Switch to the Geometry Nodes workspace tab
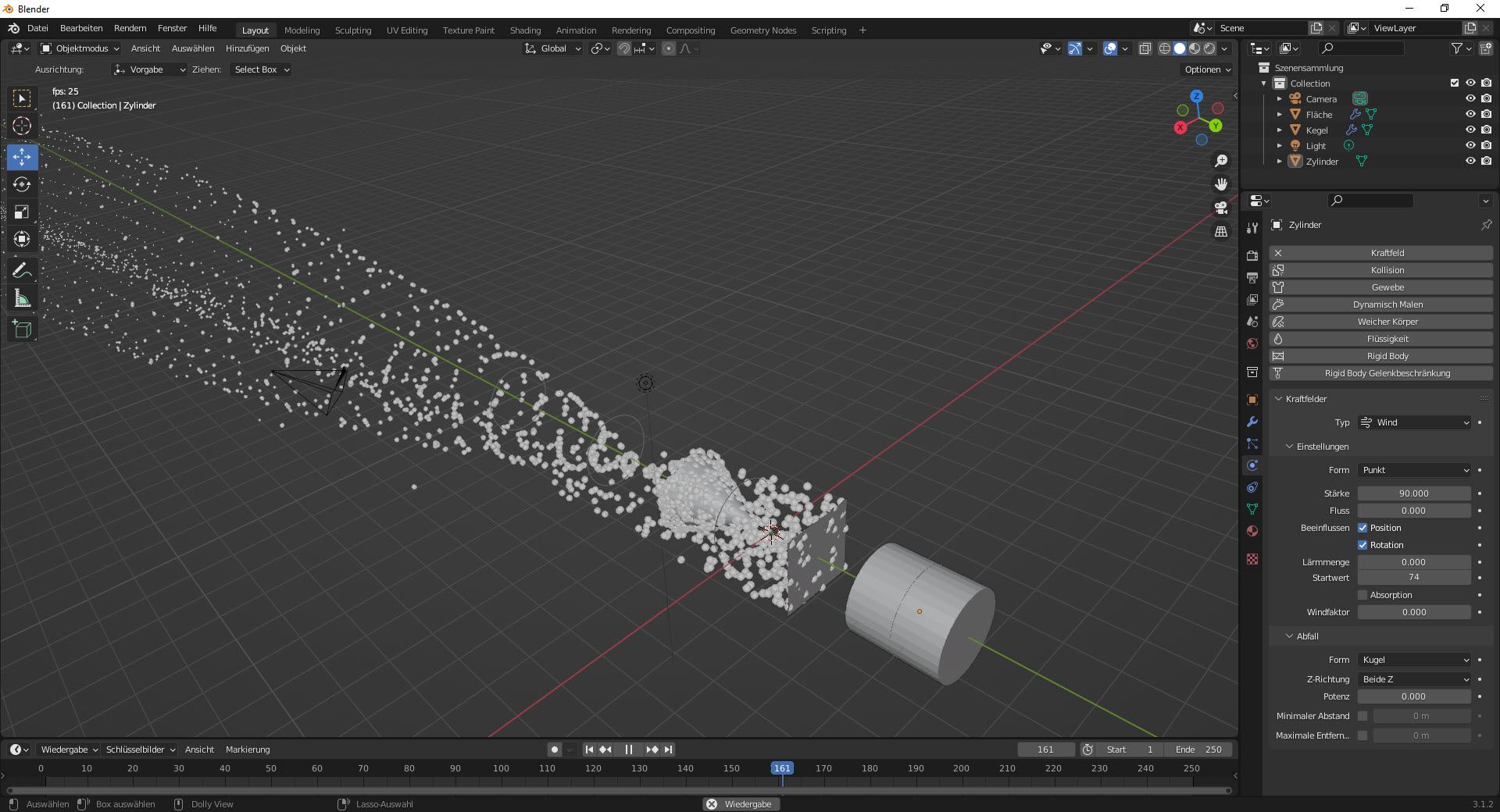1500x812 pixels. [x=763, y=30]
